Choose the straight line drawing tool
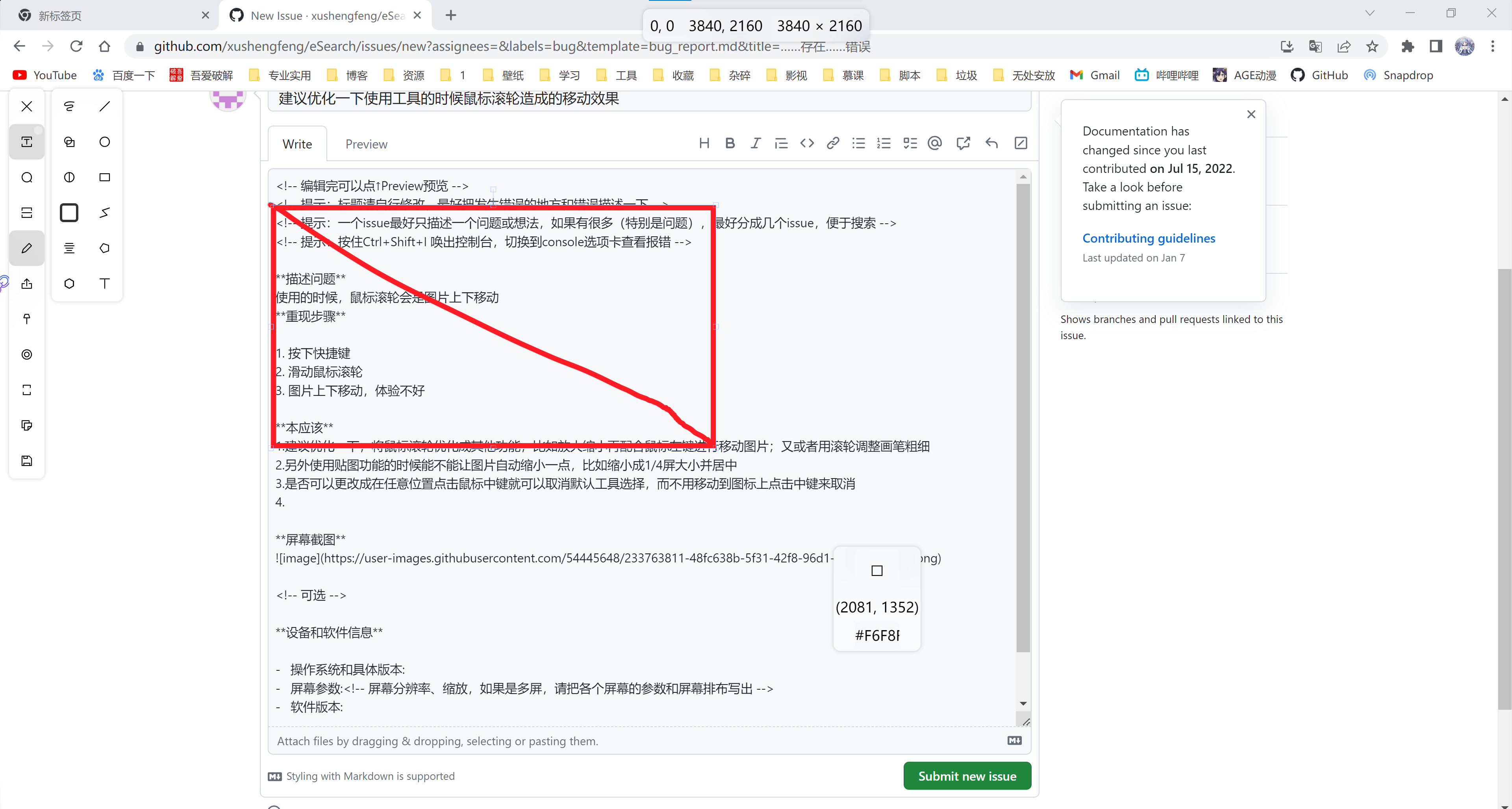Viewport: 1512px width, 809px height. coord(104,106)
